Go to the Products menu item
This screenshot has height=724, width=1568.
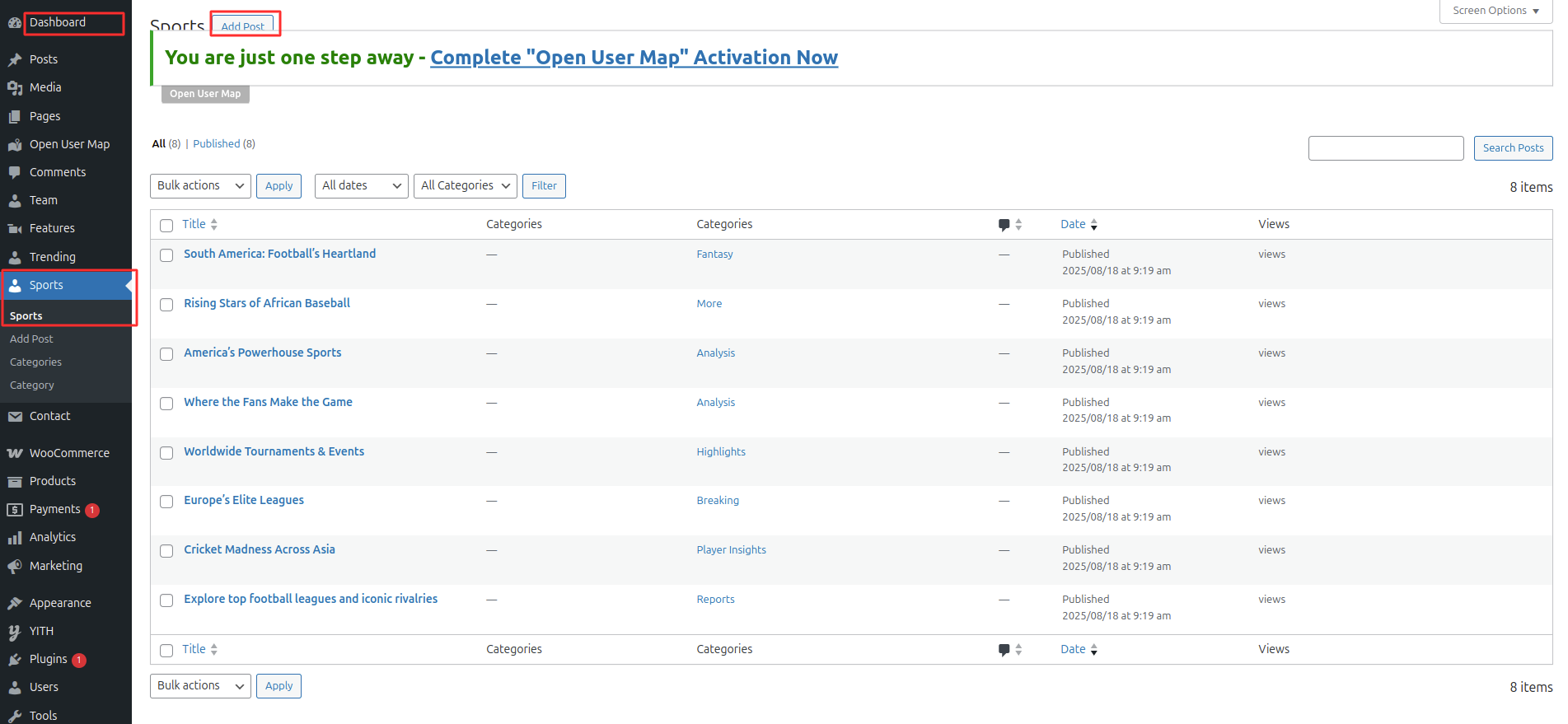pos(53,481)
